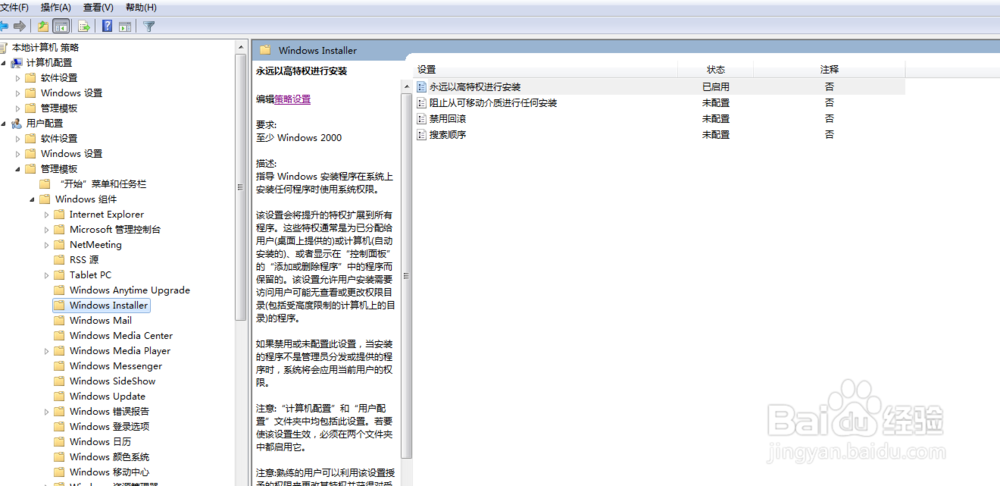
Task: Expand the Windows 错误报告 node
Action: (47, 411)
